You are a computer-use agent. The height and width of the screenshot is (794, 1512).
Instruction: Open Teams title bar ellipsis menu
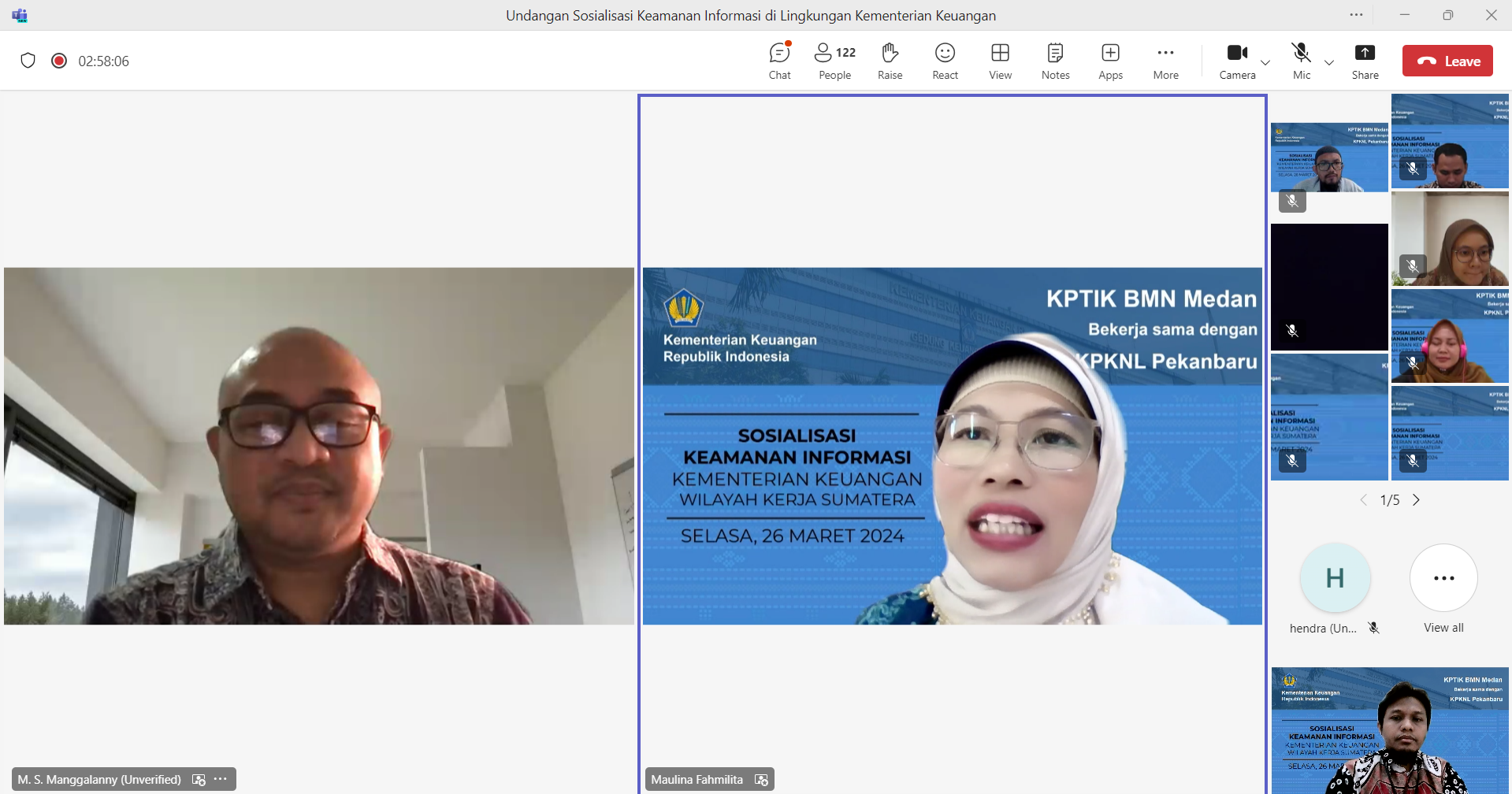pos(1356,15)
